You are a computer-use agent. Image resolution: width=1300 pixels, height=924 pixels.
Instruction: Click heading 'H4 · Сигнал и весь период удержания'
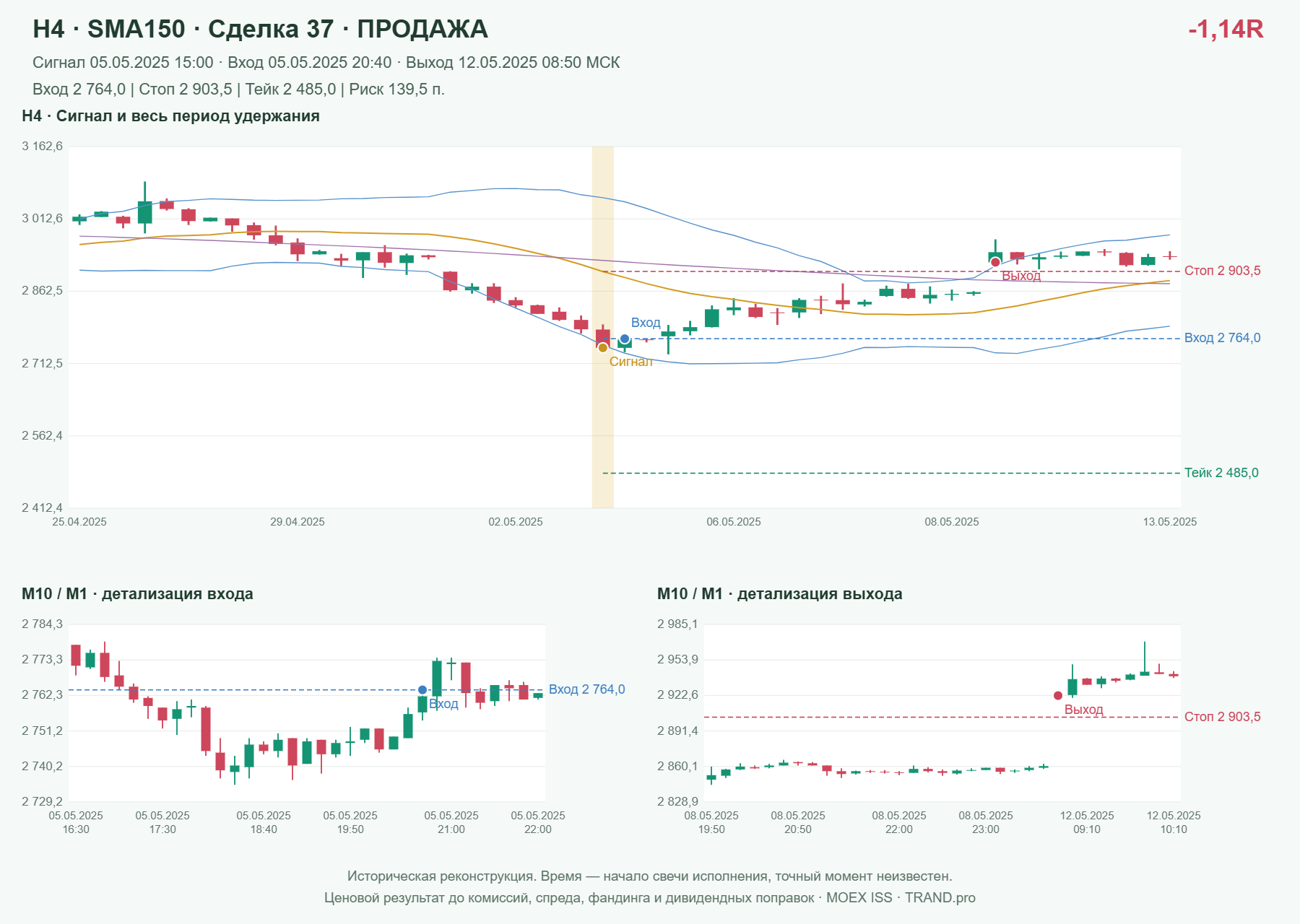pyautogui.click(x=171, y=116)
